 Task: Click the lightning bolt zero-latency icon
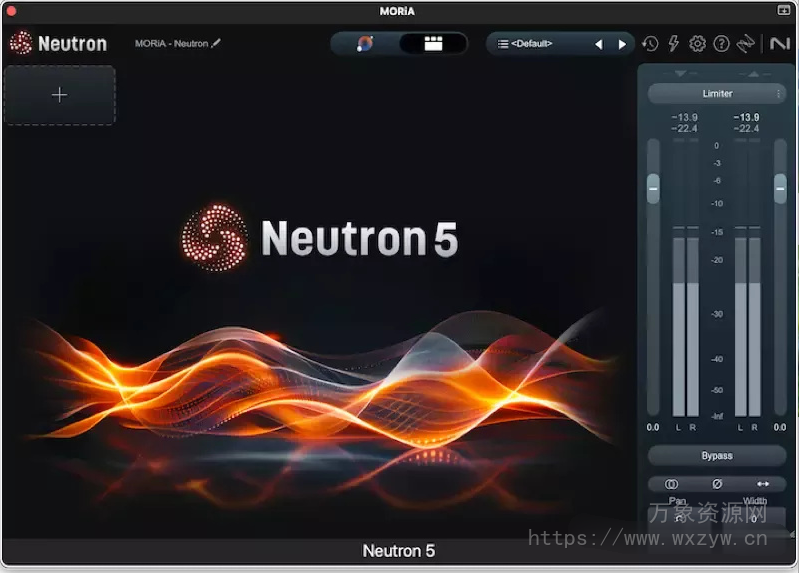(674, 44)
